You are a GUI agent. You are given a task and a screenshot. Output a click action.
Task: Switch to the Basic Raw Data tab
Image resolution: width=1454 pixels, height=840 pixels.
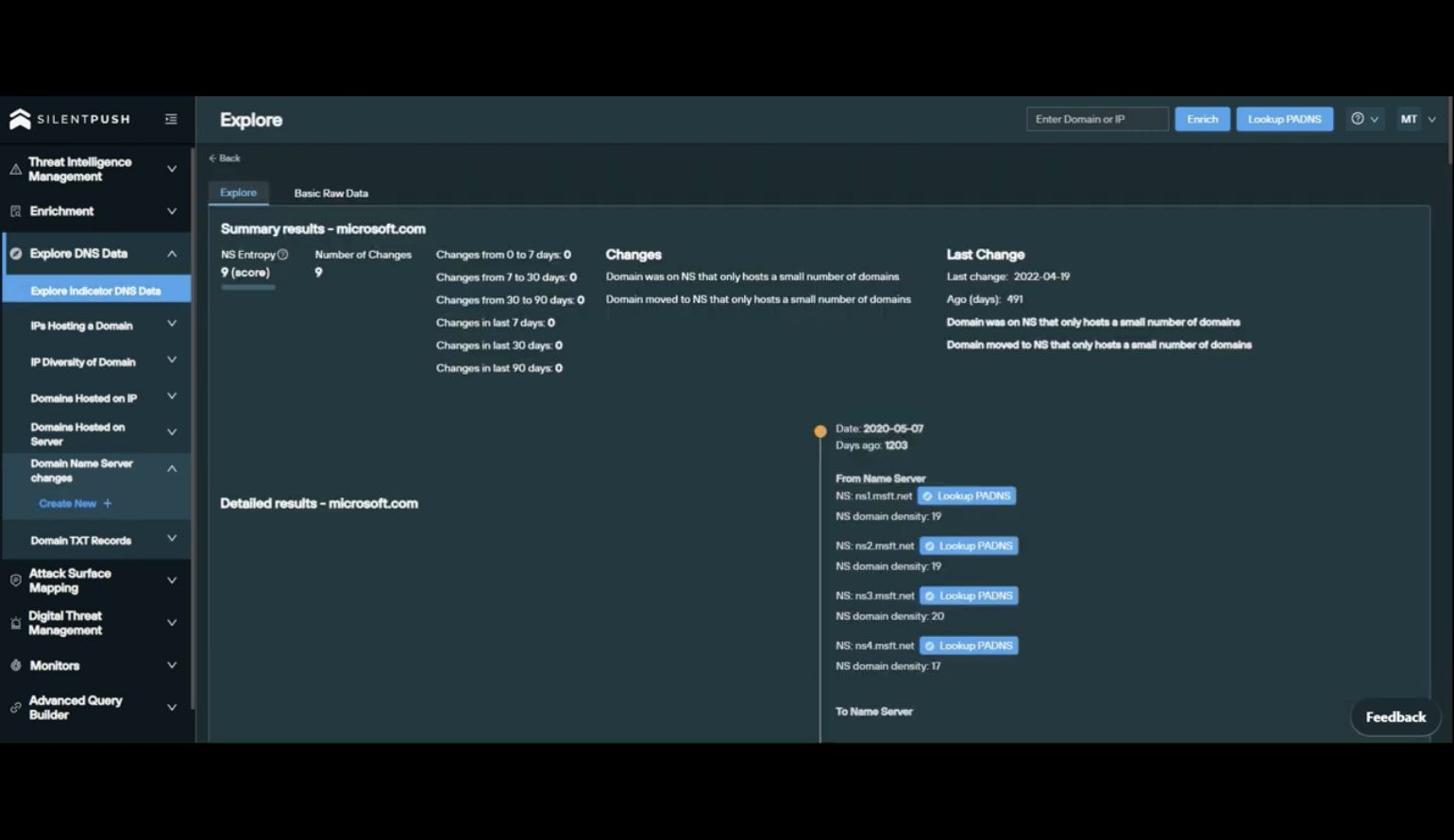coord(330,193)
